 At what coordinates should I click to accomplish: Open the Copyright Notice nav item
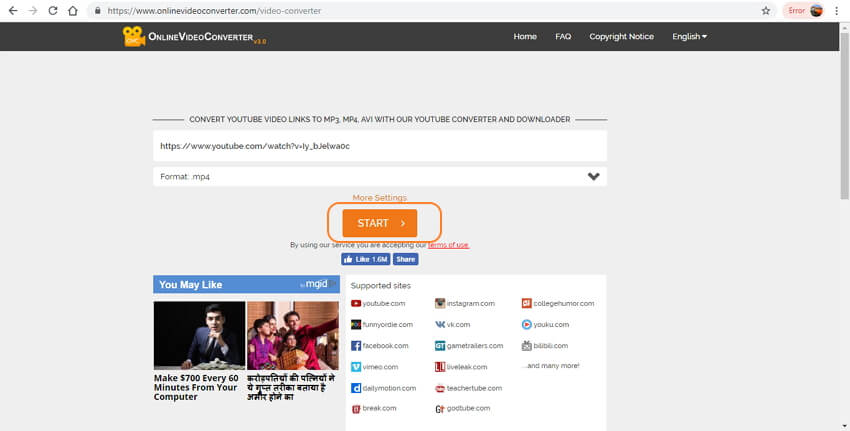[x=621, y=36]
